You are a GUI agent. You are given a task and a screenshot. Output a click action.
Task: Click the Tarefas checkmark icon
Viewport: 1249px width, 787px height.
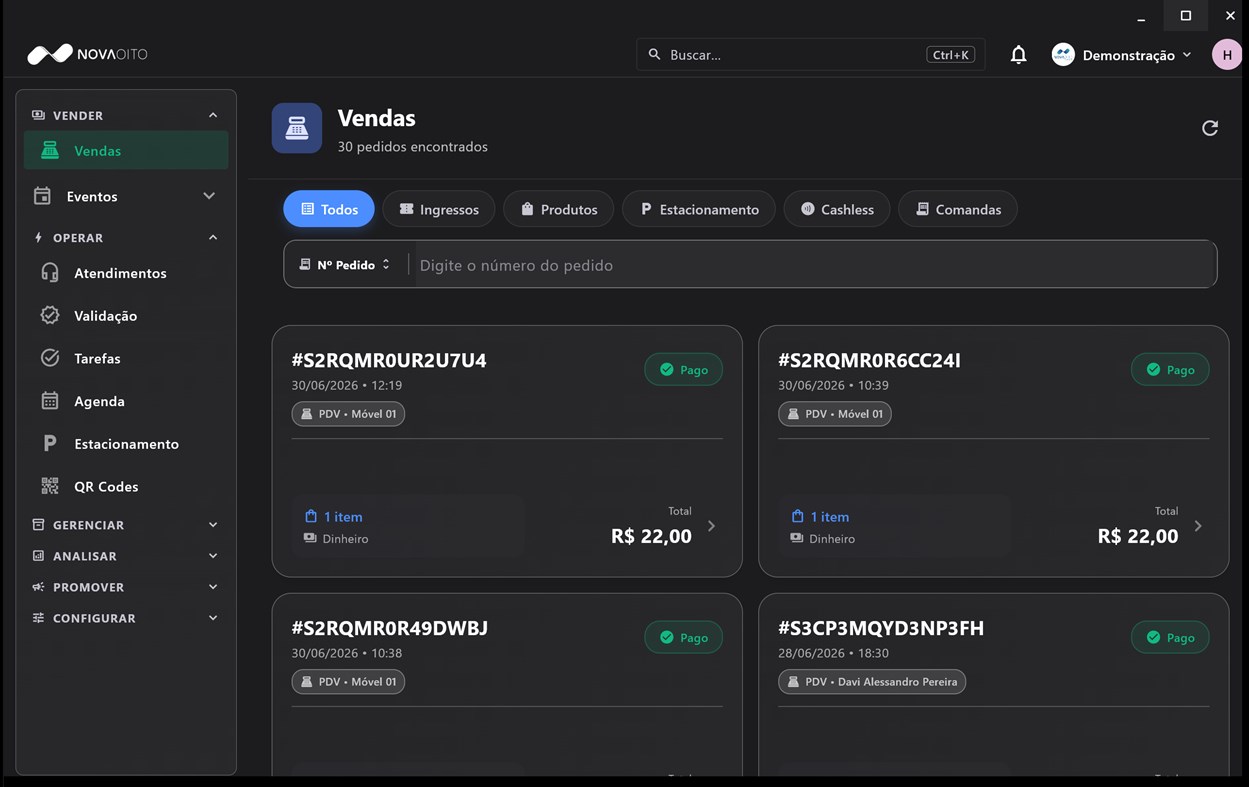coord(50,358)
